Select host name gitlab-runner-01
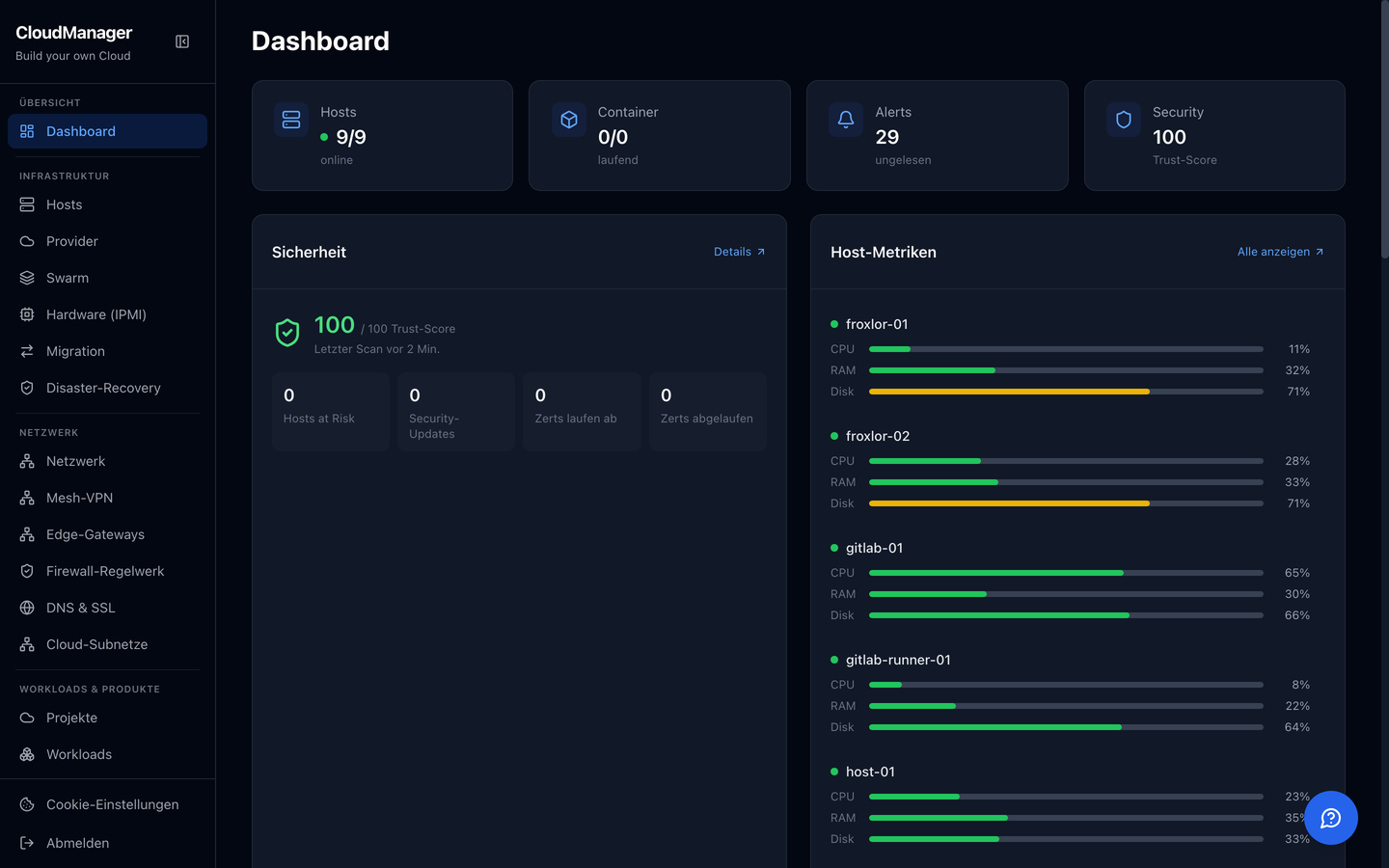Screen dimensions: 1389x868 pos(898,660)
